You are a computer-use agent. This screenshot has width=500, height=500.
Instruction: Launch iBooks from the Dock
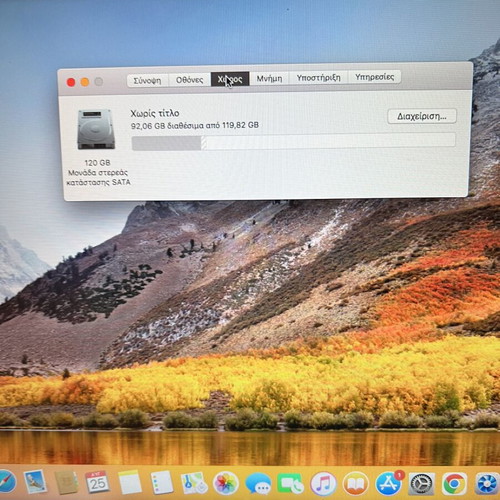(x=356, y=484)
